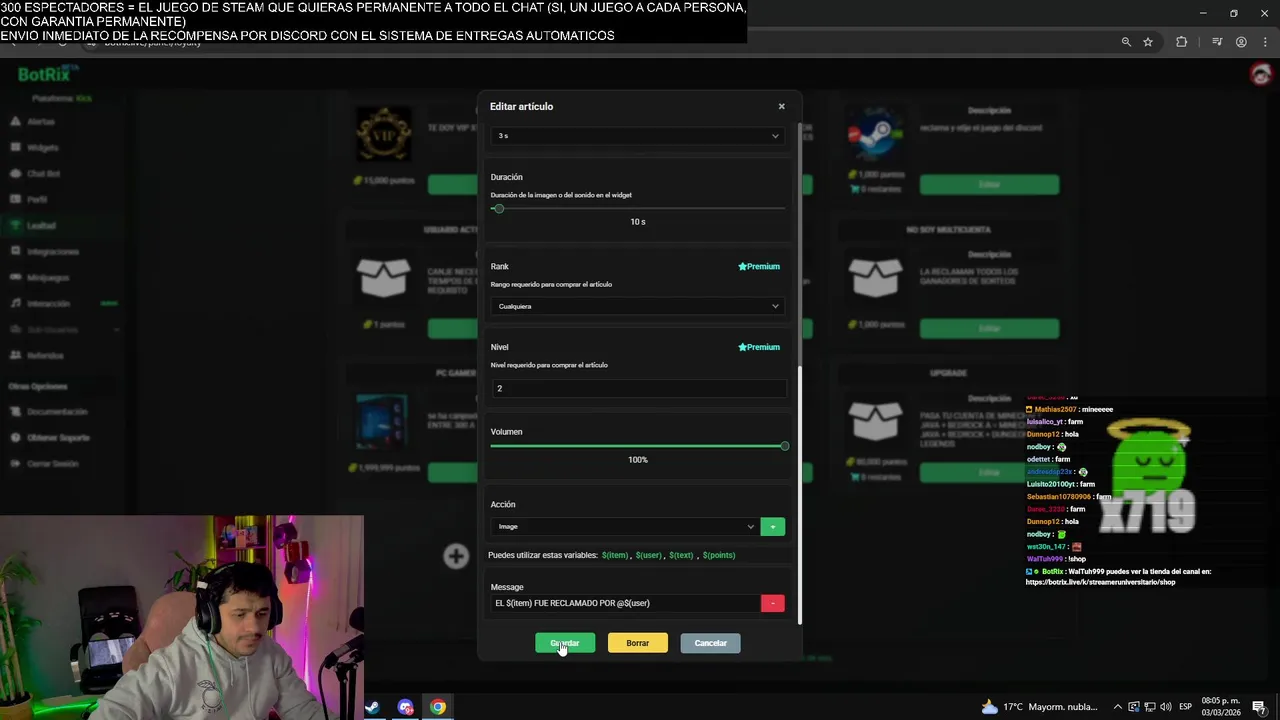The height and width of the screenshot is (720, 1280).
Task: Delete the item with the Borrar button
Action: (x=637, y=643)
